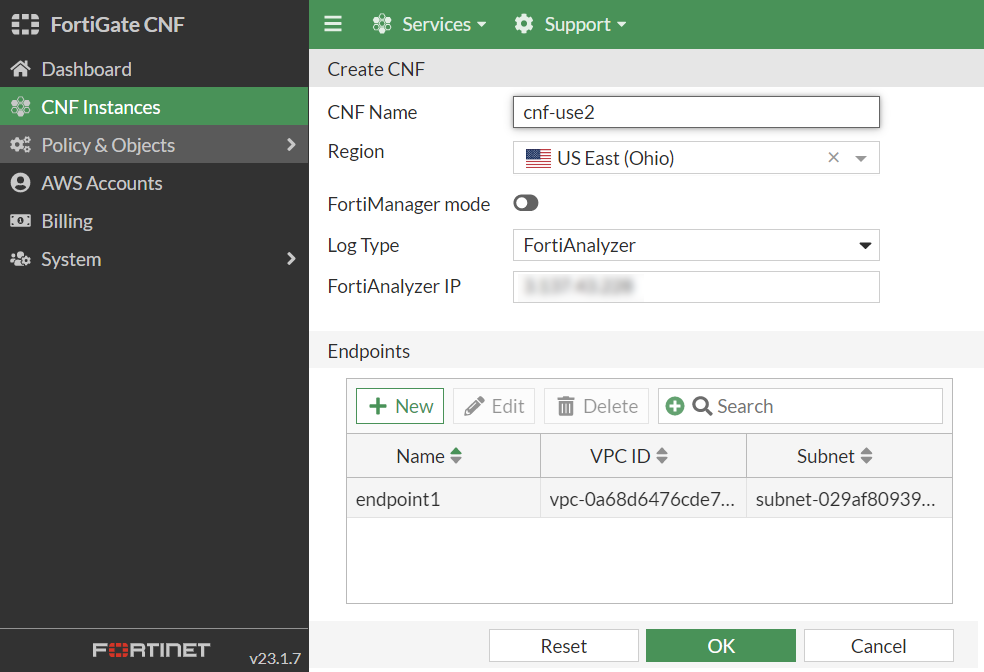
Task: Click the CNF Name input field
Action: tap(695, 111)
